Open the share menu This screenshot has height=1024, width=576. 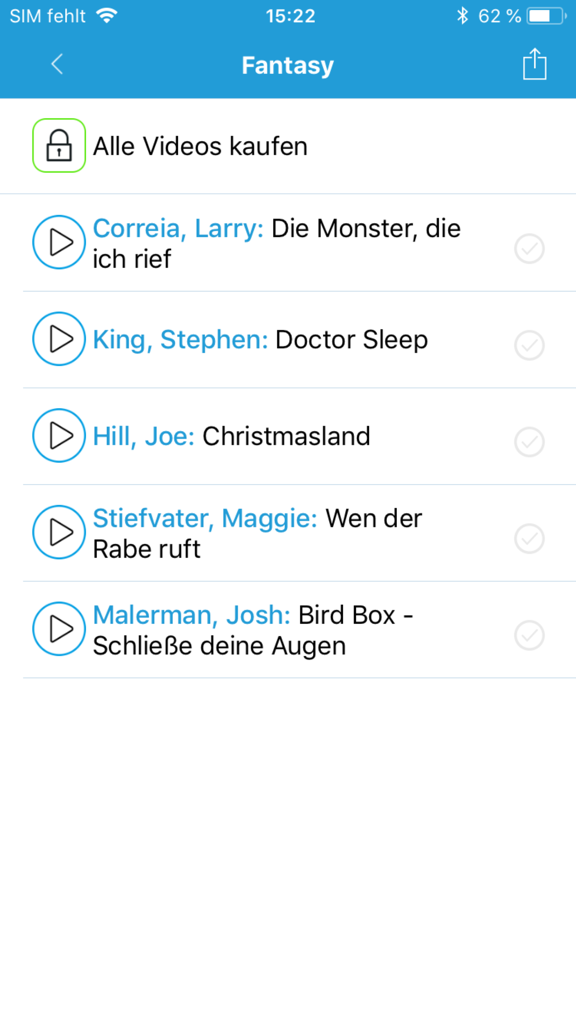click(x=533, y=63)
